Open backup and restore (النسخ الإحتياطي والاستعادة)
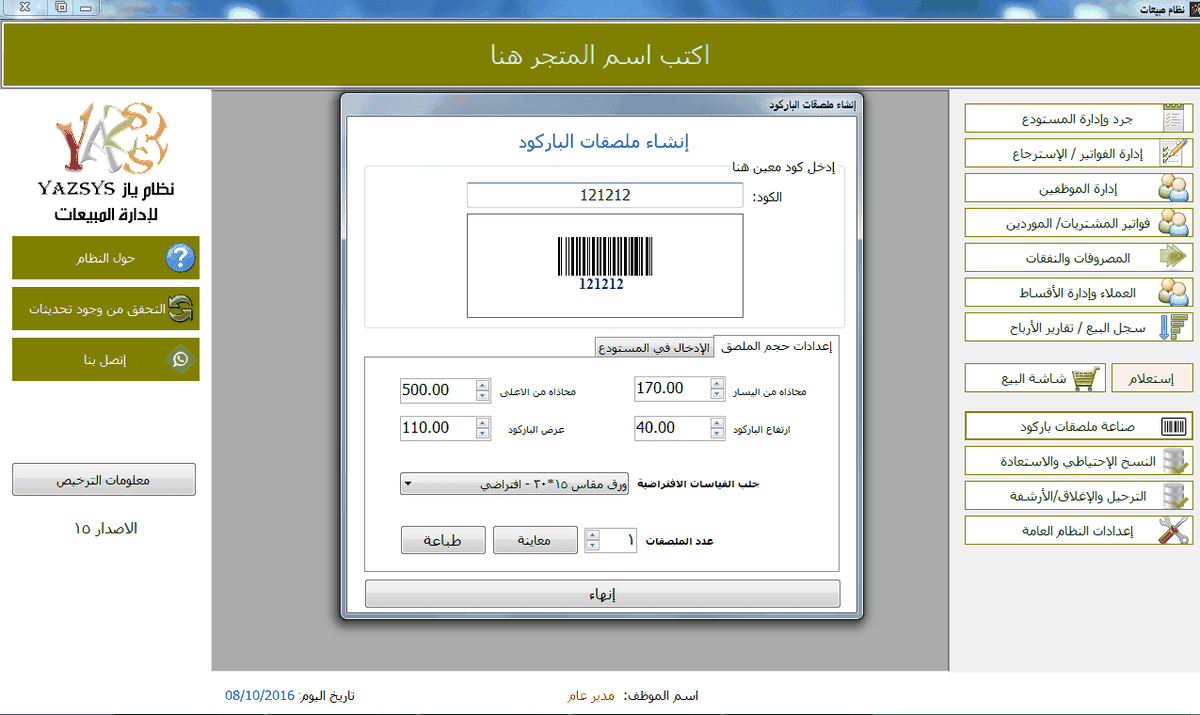 point(1078,461)
